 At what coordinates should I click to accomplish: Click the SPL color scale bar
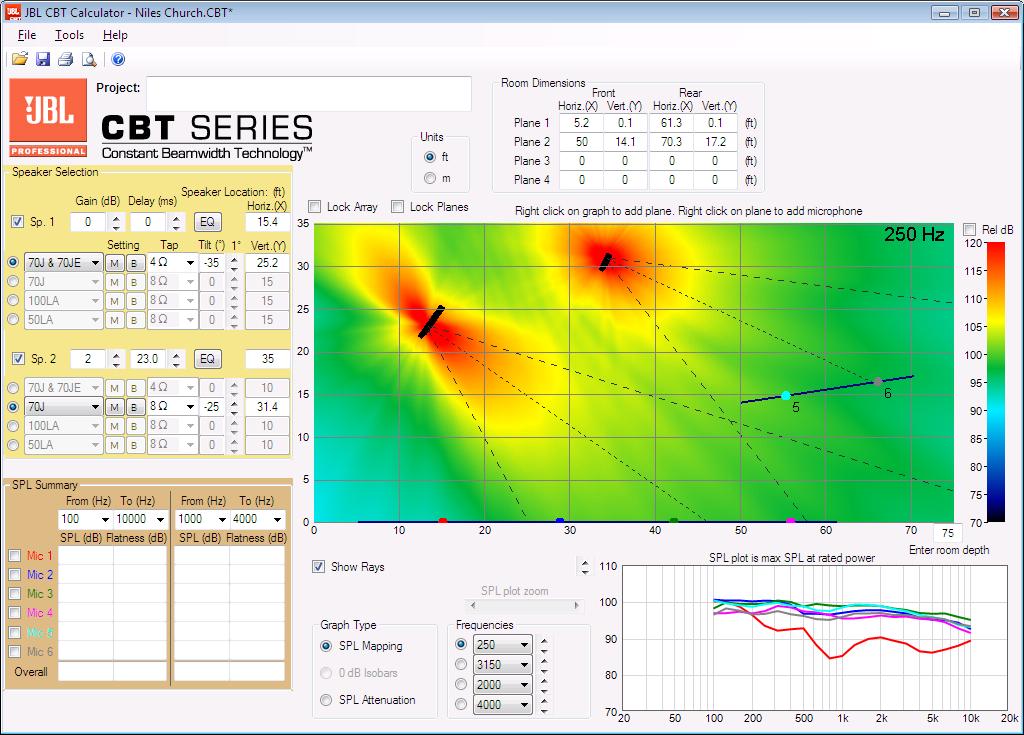pos(995,382)
